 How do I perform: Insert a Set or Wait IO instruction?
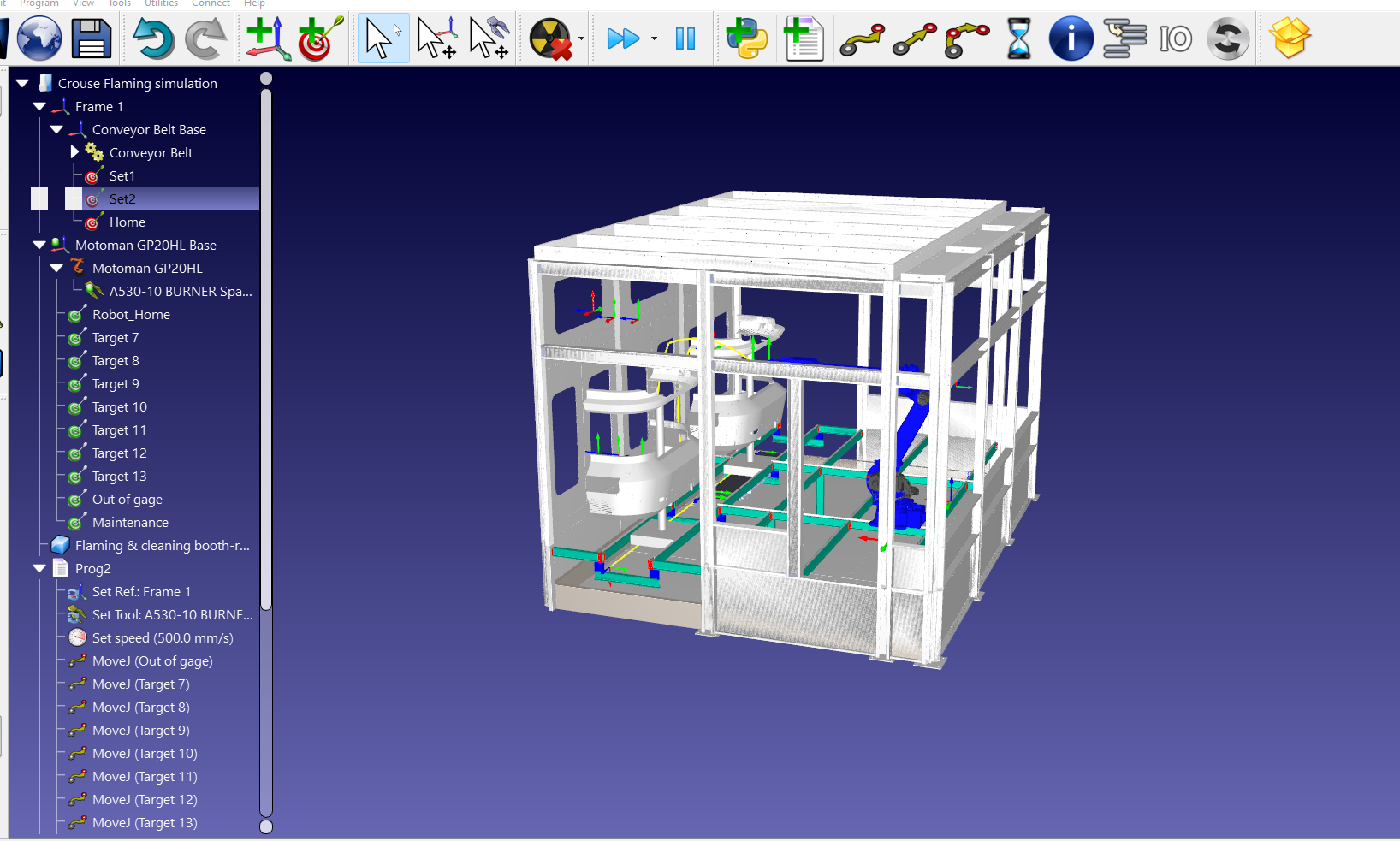pyautogui.click(x=1176, y=38)
